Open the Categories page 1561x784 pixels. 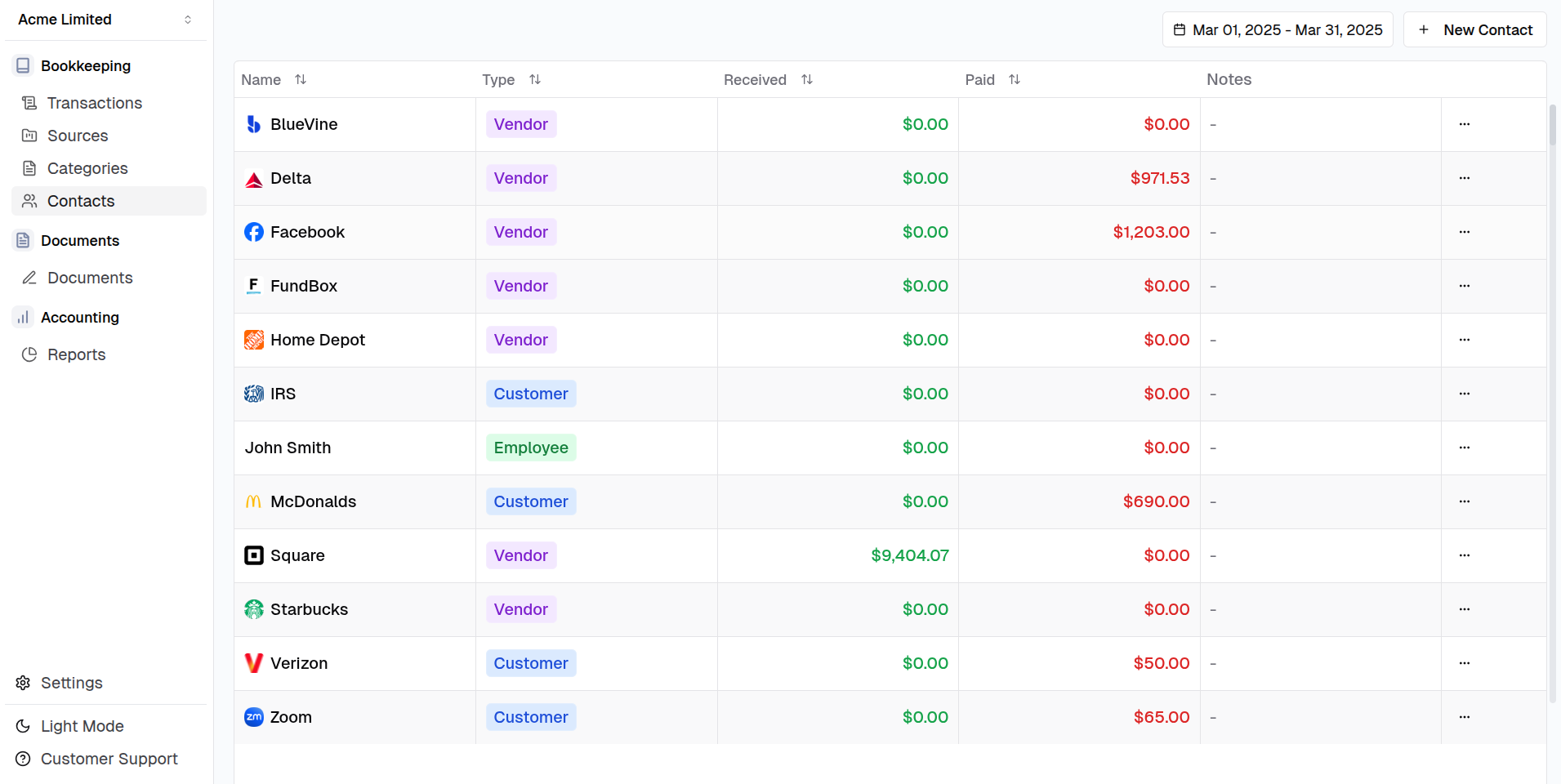pyautogui.click(x=109, y=168)
